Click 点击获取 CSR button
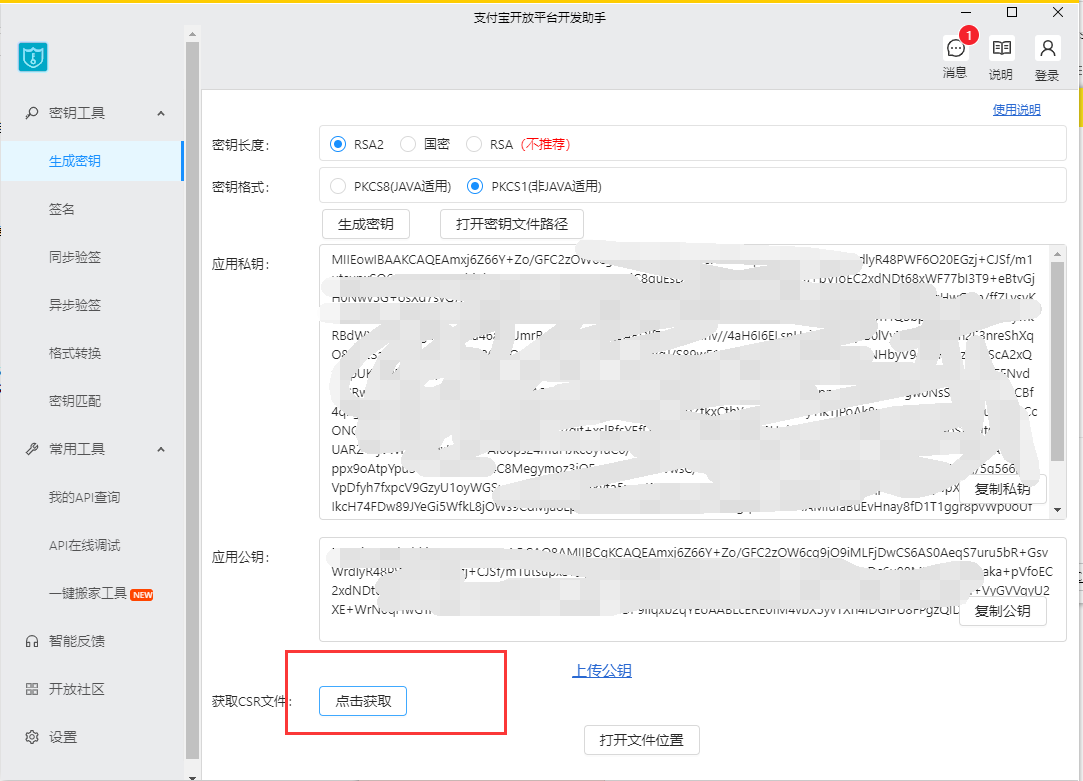This screenshot has width=1083, height=781. (363, 701)
